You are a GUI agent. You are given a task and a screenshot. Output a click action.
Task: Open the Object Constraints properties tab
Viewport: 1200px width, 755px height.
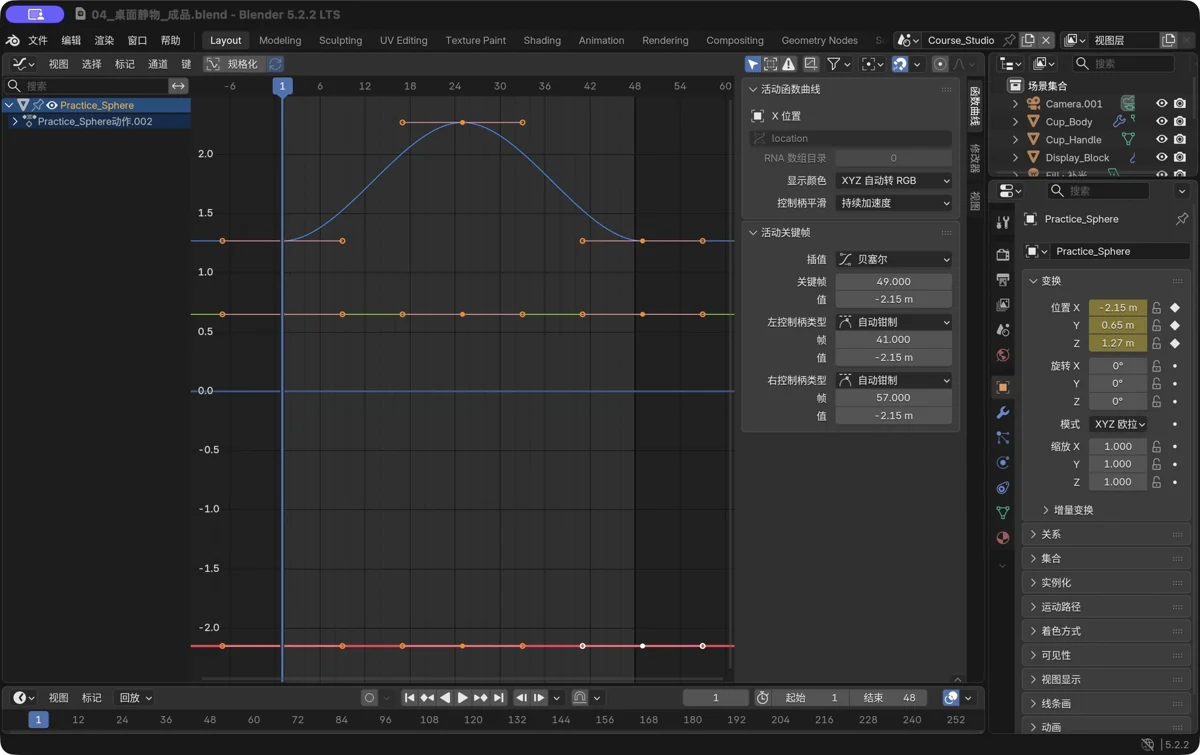(1003, 487)
